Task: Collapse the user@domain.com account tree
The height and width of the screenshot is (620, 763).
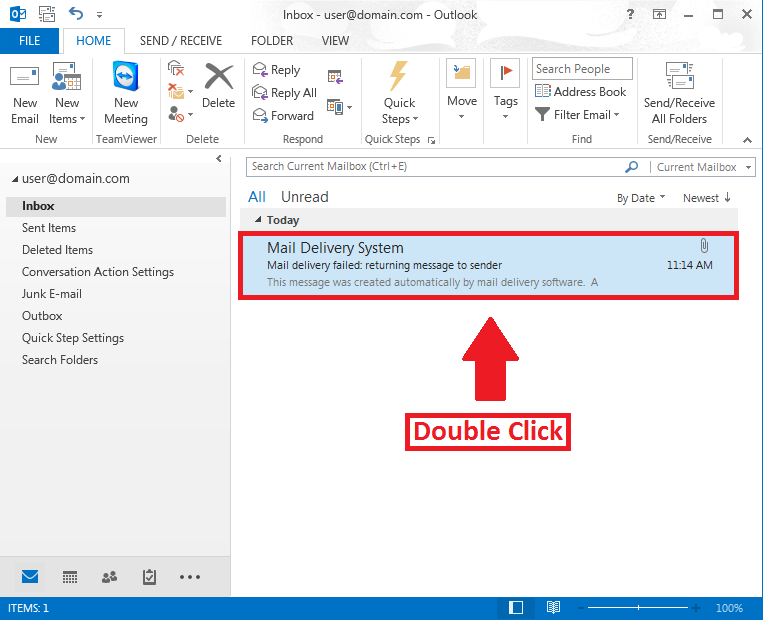Action: tap(15, 179)
